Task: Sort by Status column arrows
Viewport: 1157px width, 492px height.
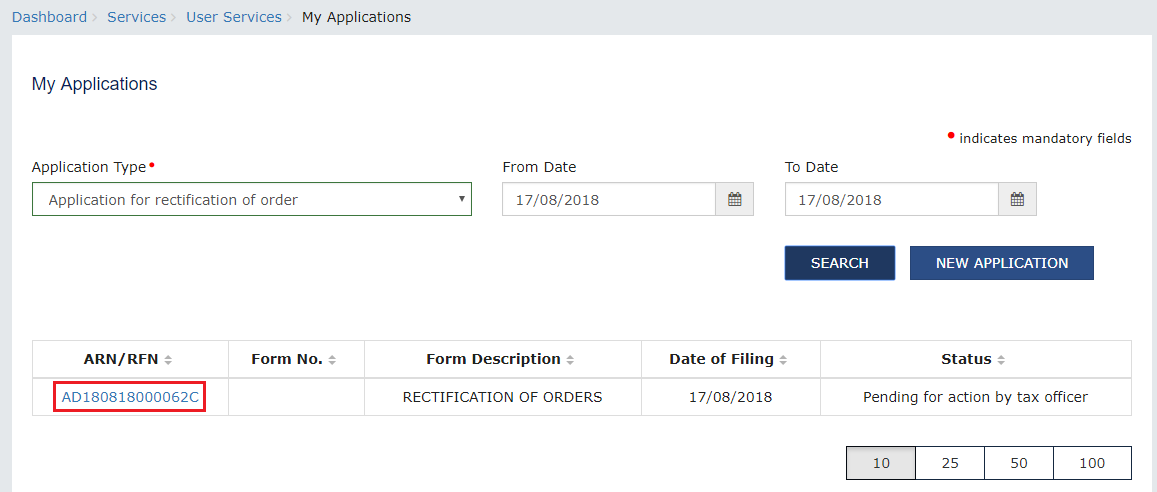Action: coord(1001,360)
